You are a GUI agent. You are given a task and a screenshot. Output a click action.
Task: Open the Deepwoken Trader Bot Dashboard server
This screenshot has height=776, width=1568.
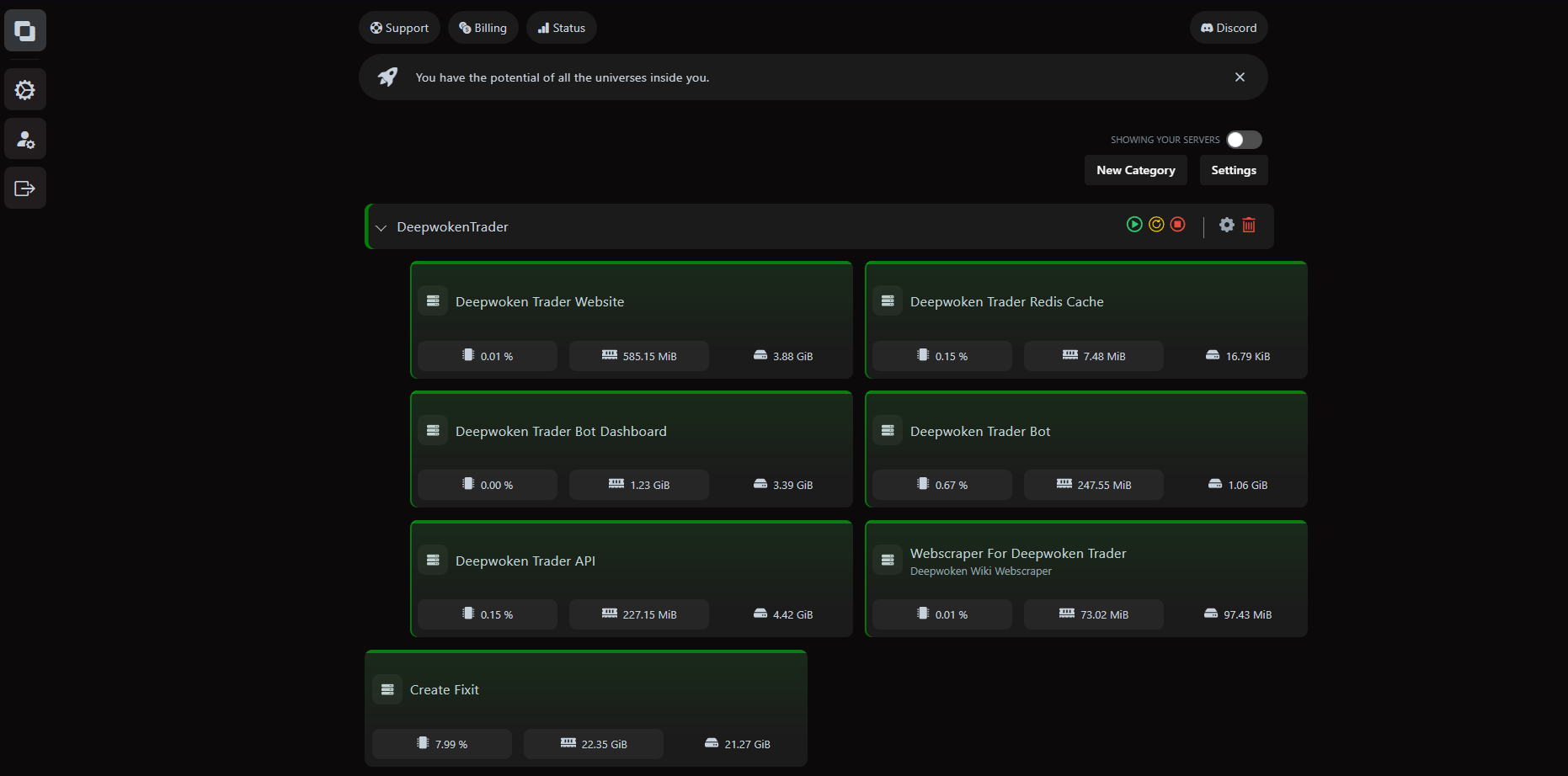click(x=632, y=449)
